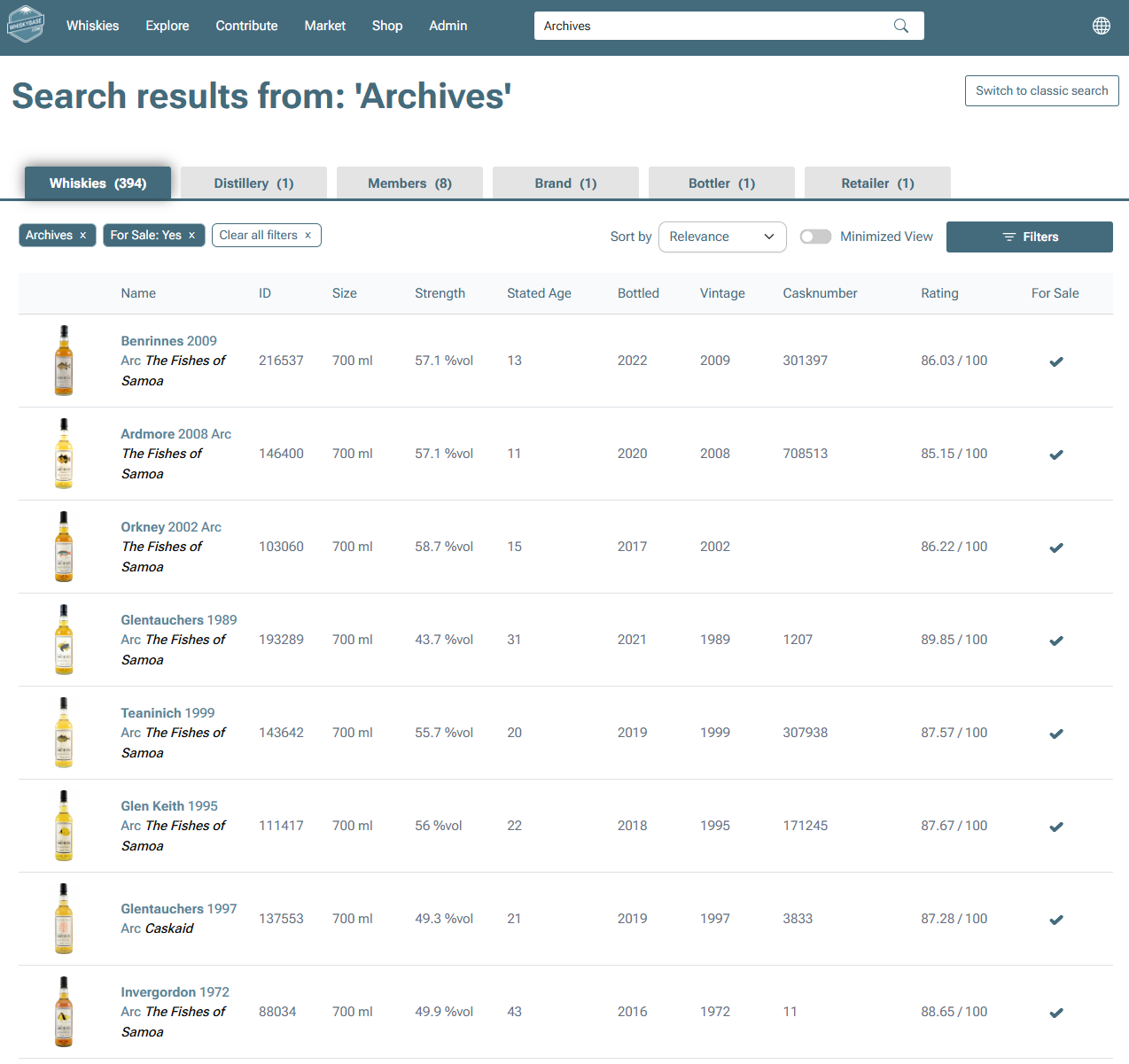
Task: Select the Distillery (1) tab
Action: [x=253, y=183]
